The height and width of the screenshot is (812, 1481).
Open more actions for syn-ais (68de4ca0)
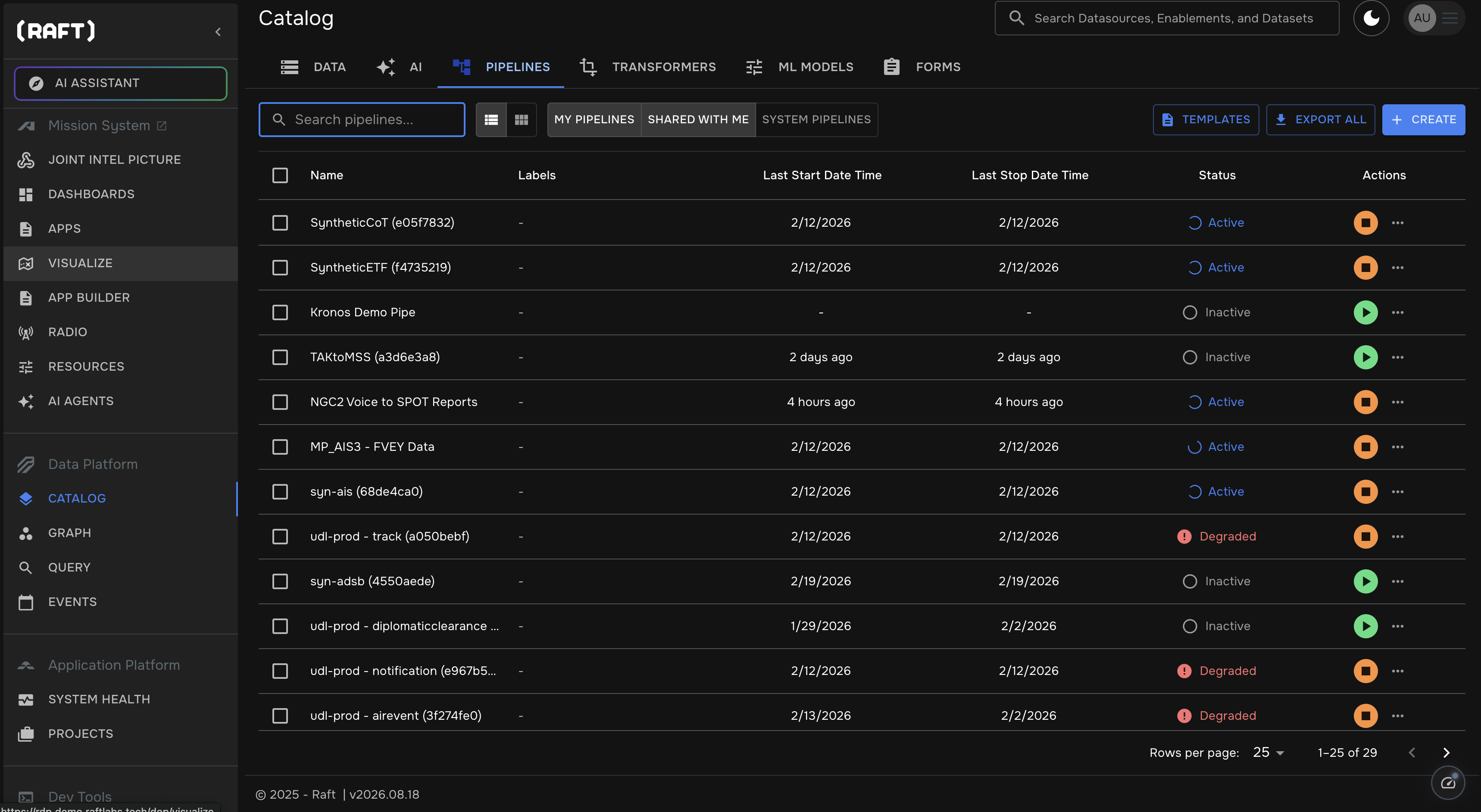tap(1398, 492)
